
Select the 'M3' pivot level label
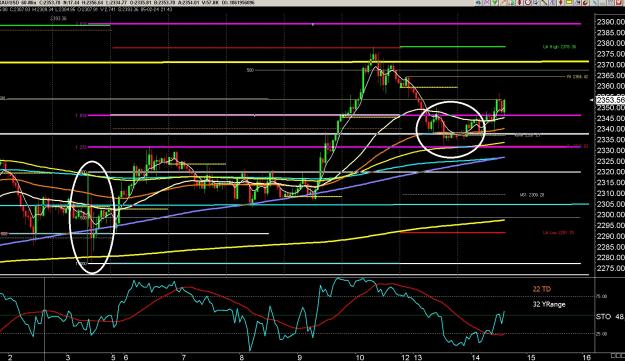(532, 195)
